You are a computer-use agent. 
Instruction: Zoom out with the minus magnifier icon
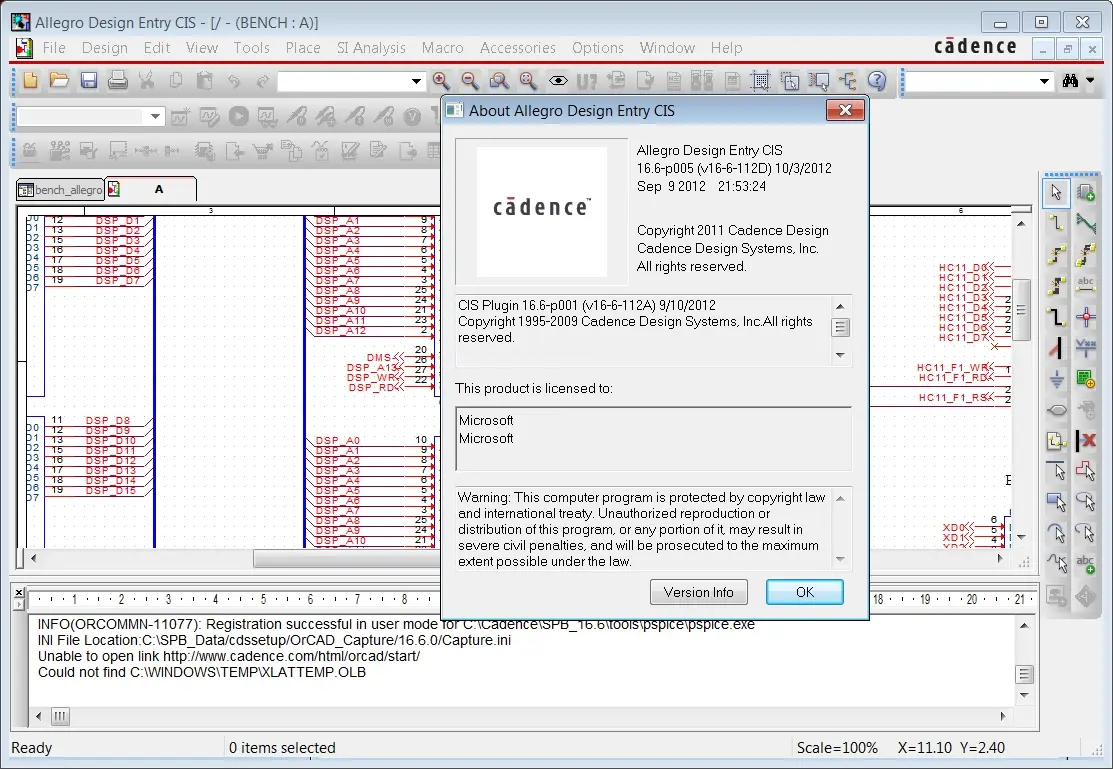click(470, 81)
